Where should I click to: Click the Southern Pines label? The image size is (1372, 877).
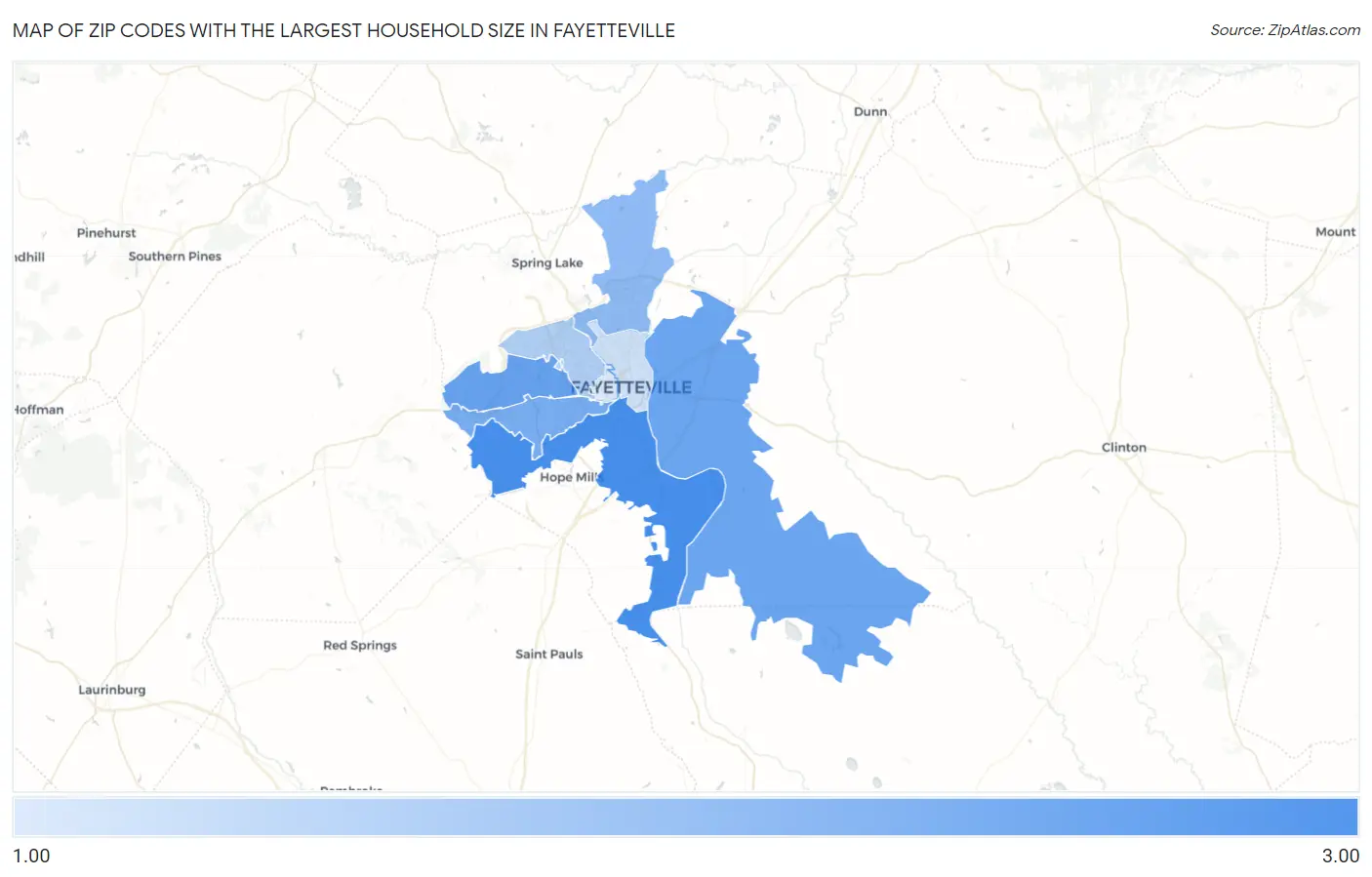tap(175, 256)
